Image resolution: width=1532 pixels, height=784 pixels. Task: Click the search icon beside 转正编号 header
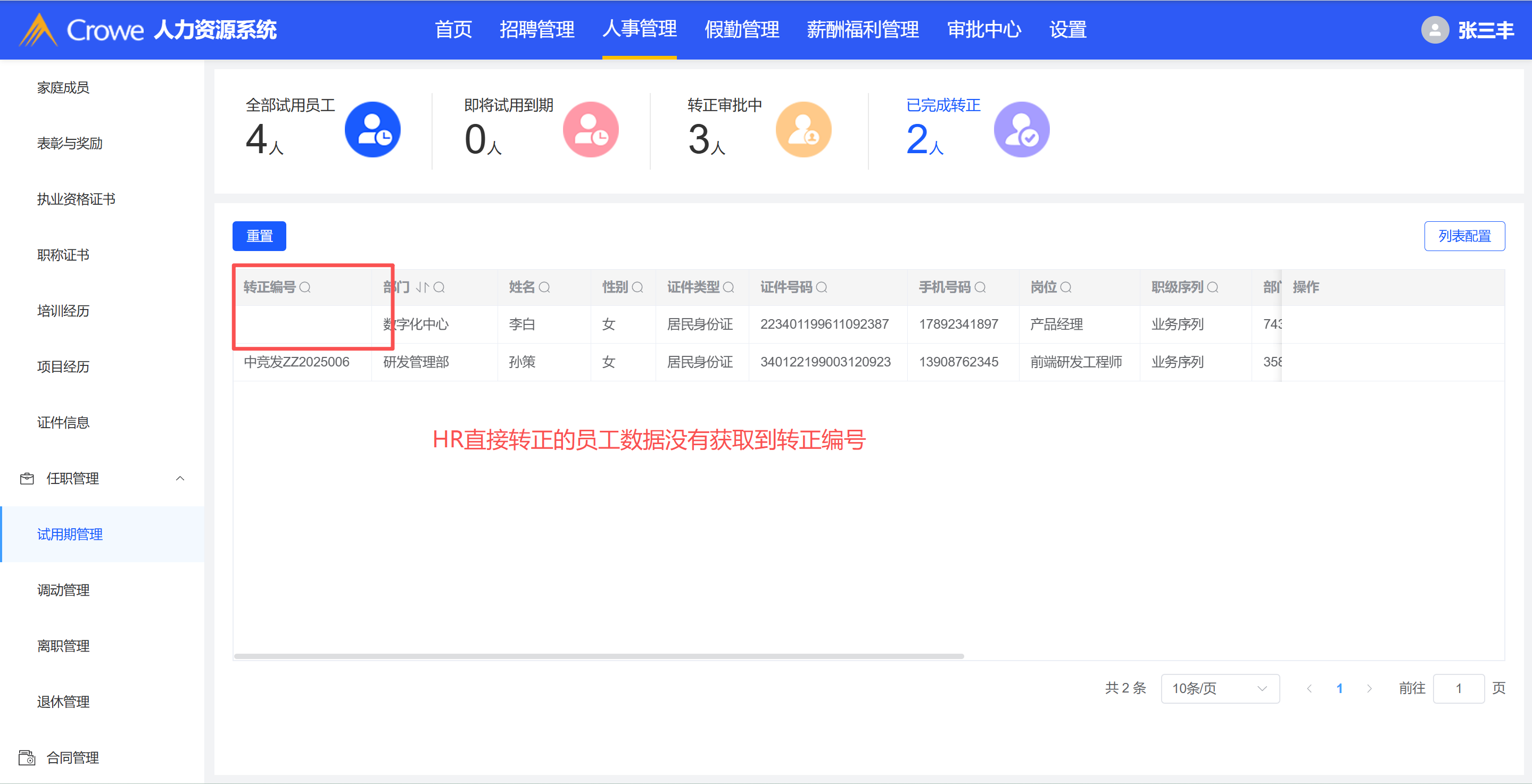coord(305,288)
